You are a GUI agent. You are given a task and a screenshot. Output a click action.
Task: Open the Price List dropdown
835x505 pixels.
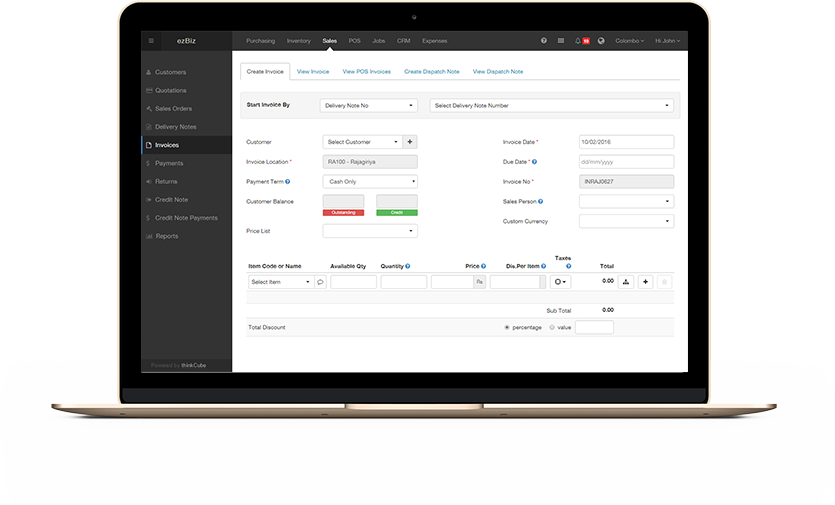370,231
